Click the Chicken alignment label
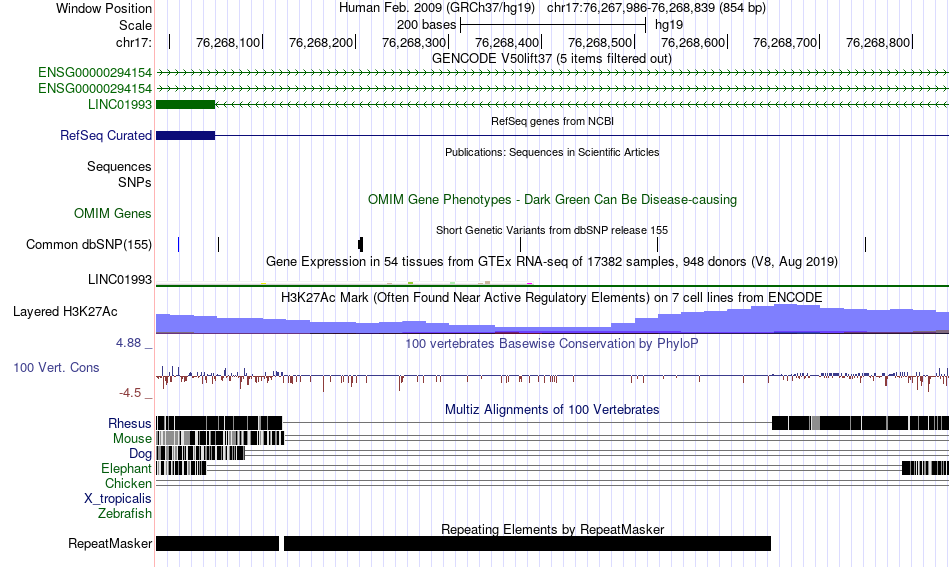This screenshot has height=567, width=950. 128,483
